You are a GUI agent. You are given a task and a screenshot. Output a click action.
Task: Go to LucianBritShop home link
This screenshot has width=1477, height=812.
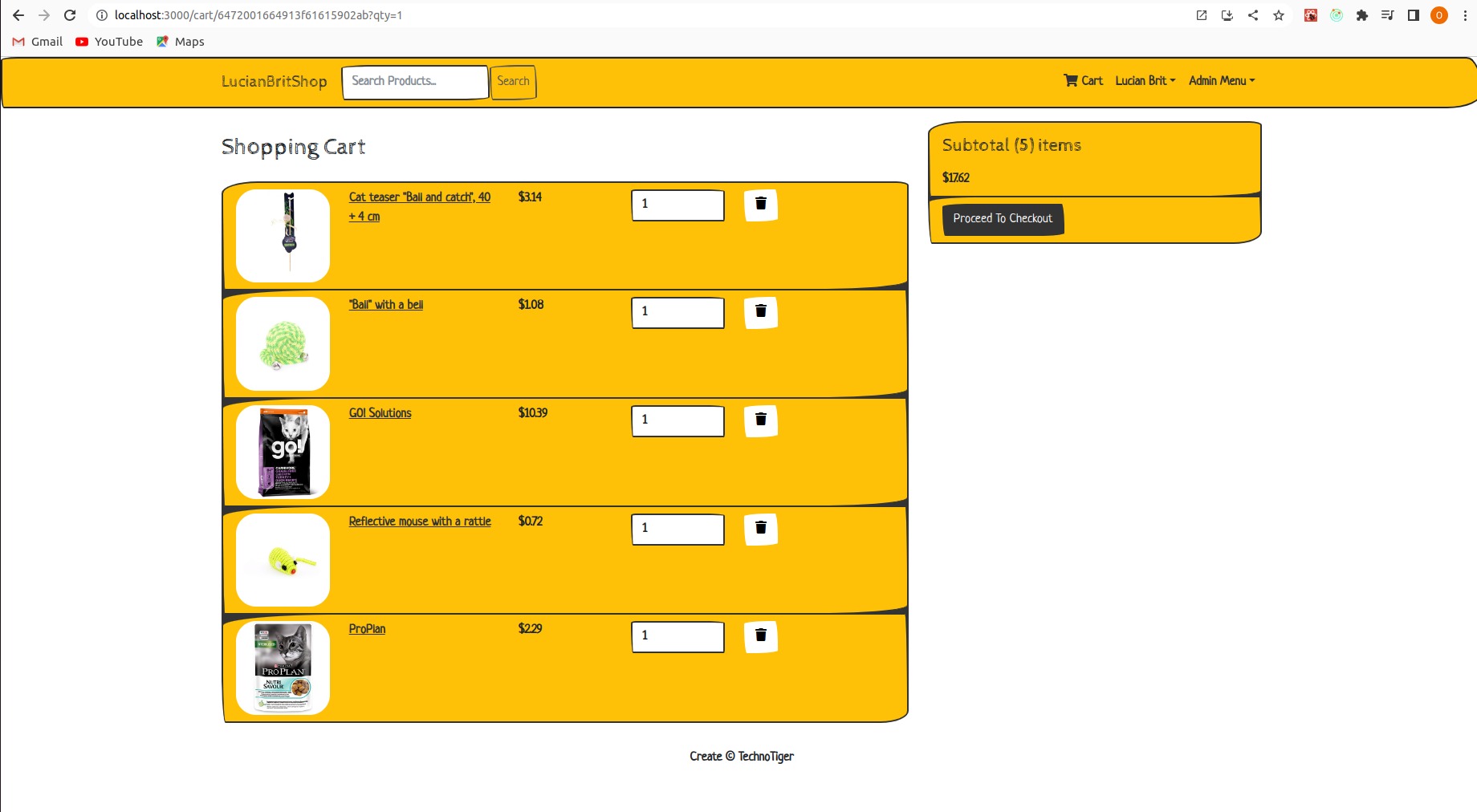(x=274, y=82)
